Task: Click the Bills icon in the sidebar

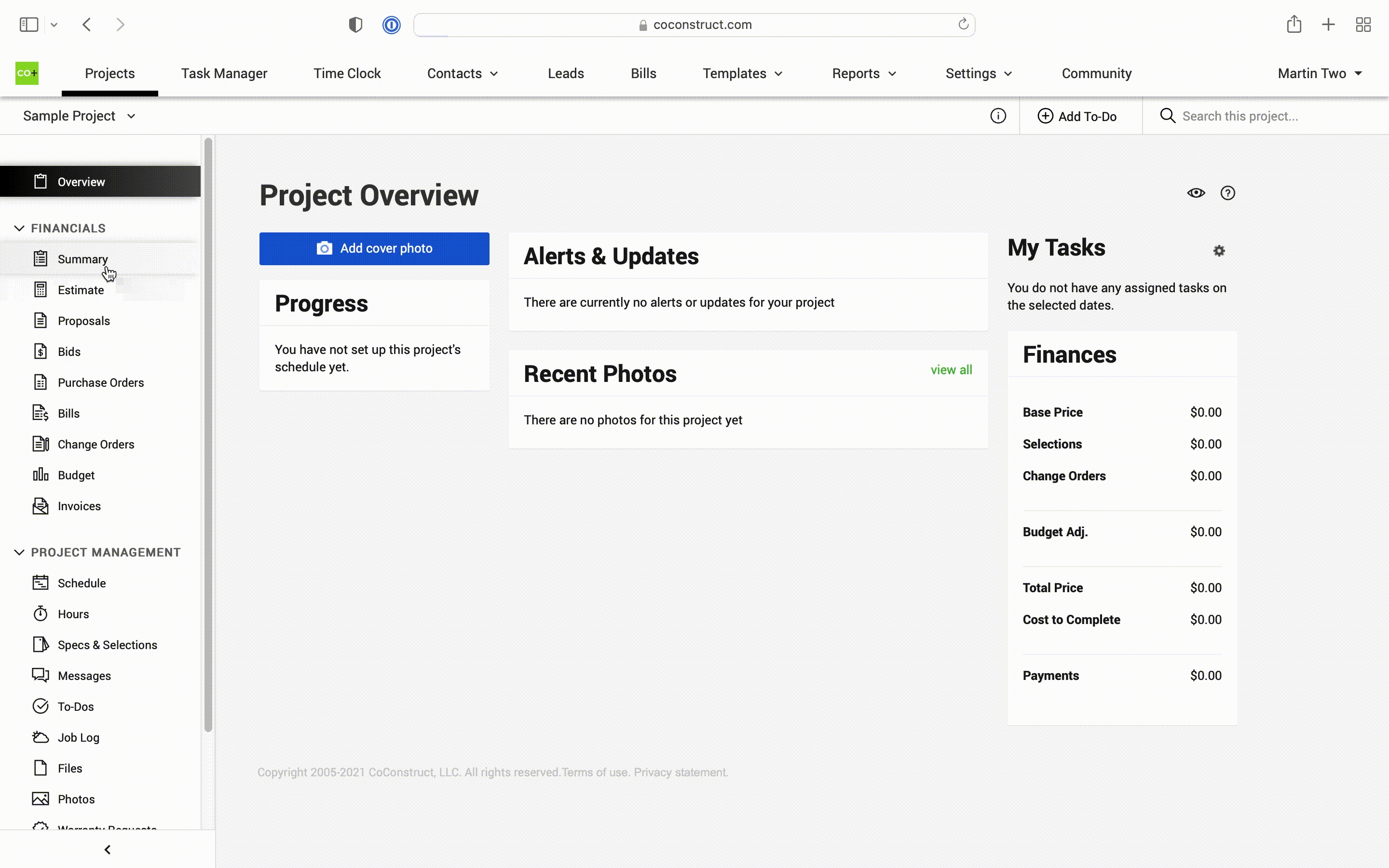Action: [40, 413]
